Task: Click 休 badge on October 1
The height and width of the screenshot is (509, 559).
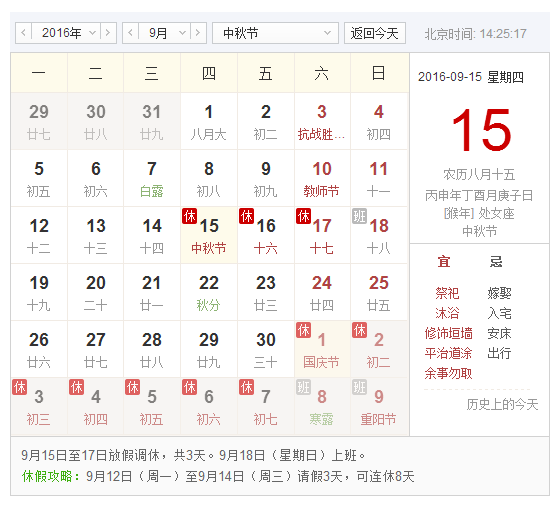Action: coord(303,330)
